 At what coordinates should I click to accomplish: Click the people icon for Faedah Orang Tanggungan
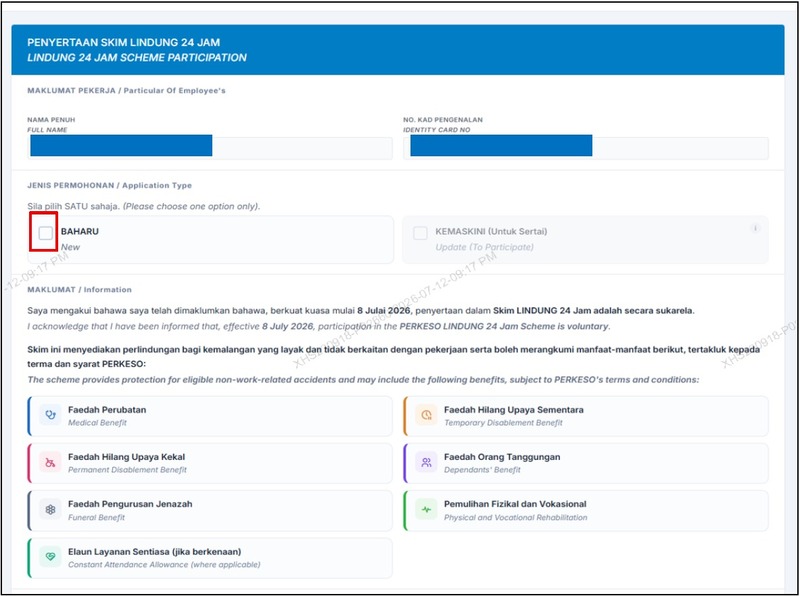pos(426,462)
